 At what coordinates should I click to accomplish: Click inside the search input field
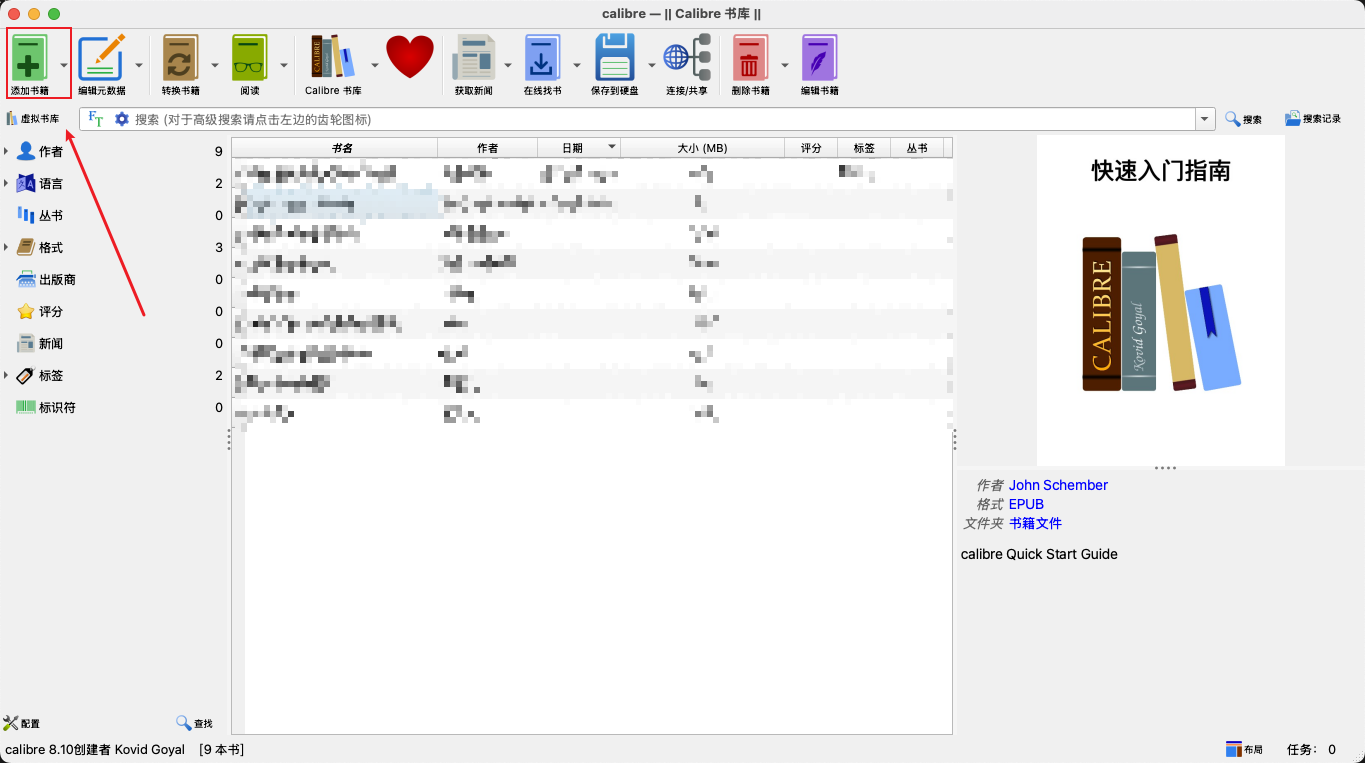pyautogui.click(x=650, y=118)
